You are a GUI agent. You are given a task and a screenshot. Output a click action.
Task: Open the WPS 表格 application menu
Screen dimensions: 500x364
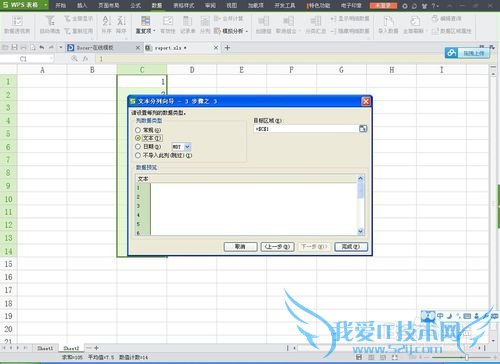24,5
